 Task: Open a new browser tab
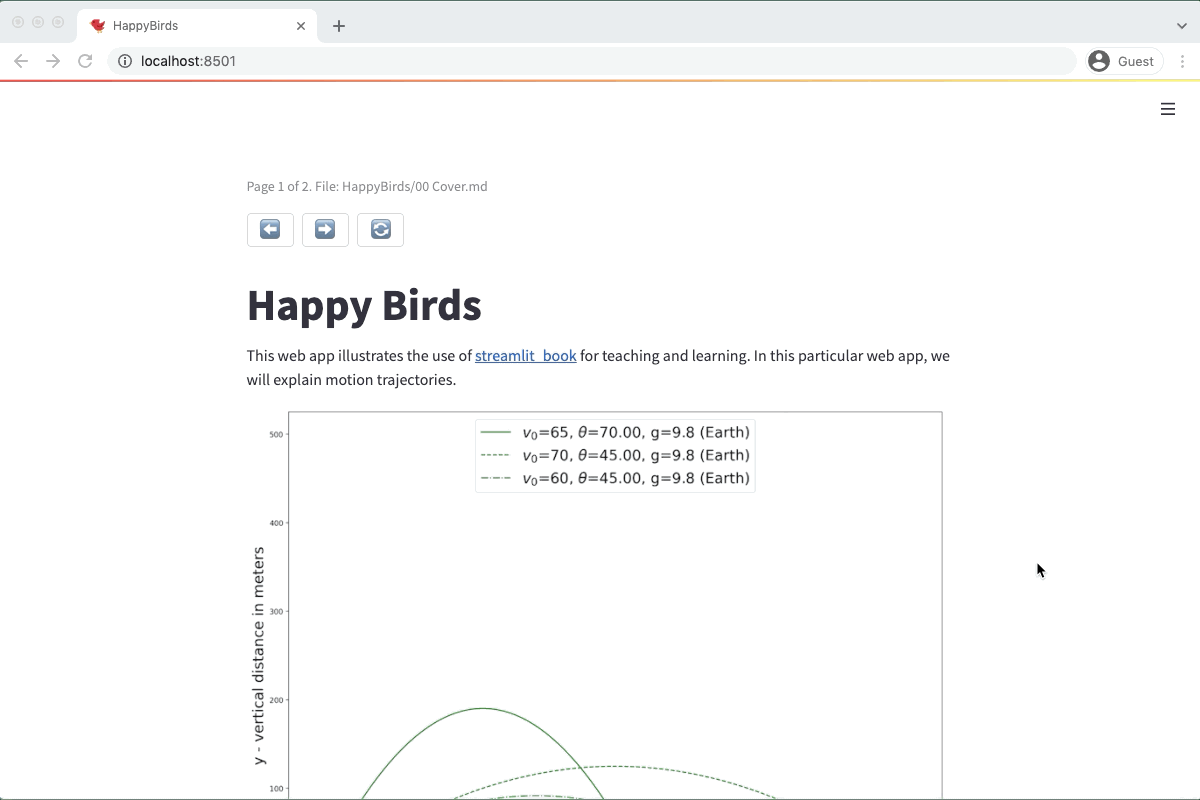click(339, 26)
